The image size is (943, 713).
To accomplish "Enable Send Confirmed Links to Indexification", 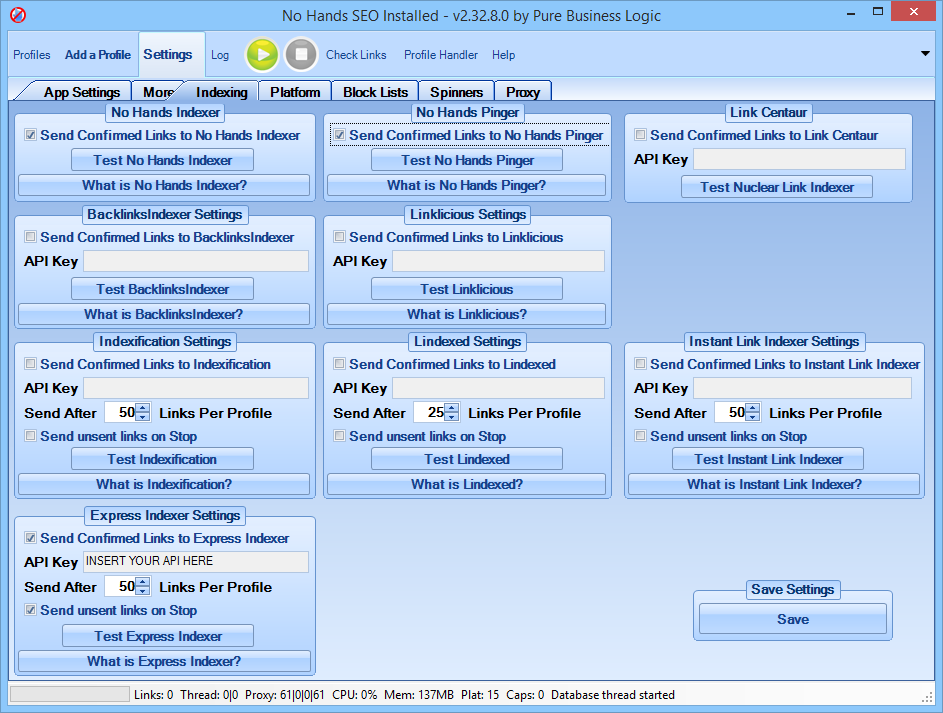I will [30, 364].
